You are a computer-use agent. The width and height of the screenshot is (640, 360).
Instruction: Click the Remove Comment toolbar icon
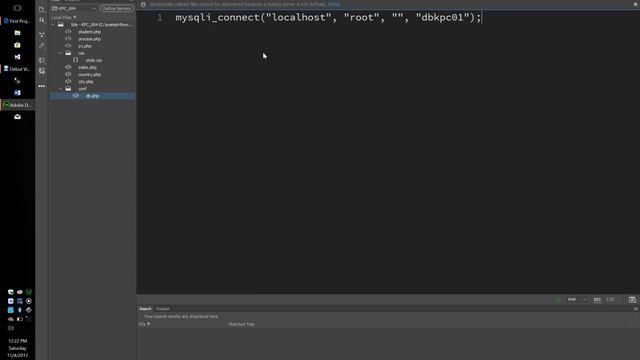click(42, 71)
